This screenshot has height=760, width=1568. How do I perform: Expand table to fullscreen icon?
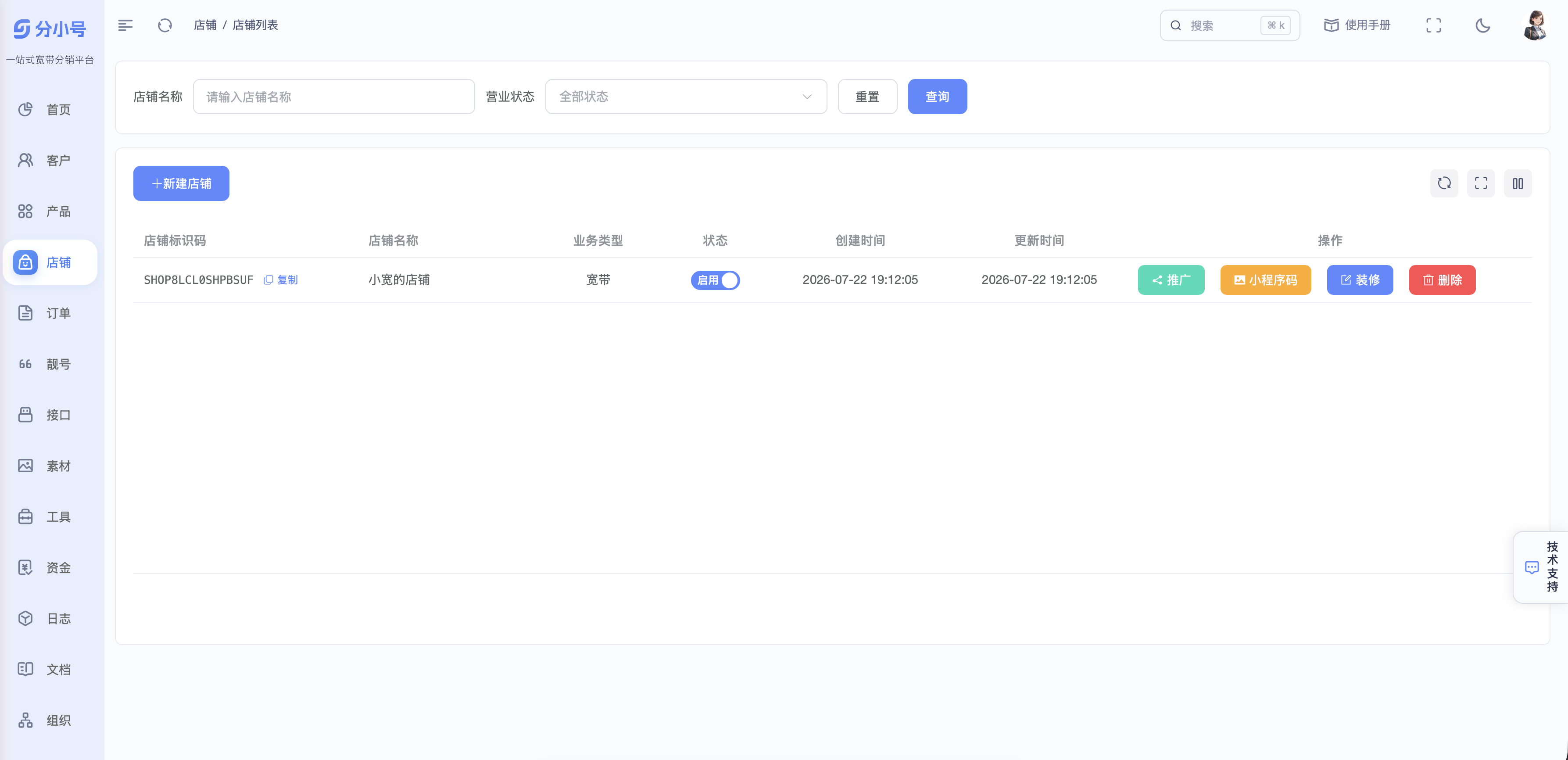click(x=1481, y=183)
